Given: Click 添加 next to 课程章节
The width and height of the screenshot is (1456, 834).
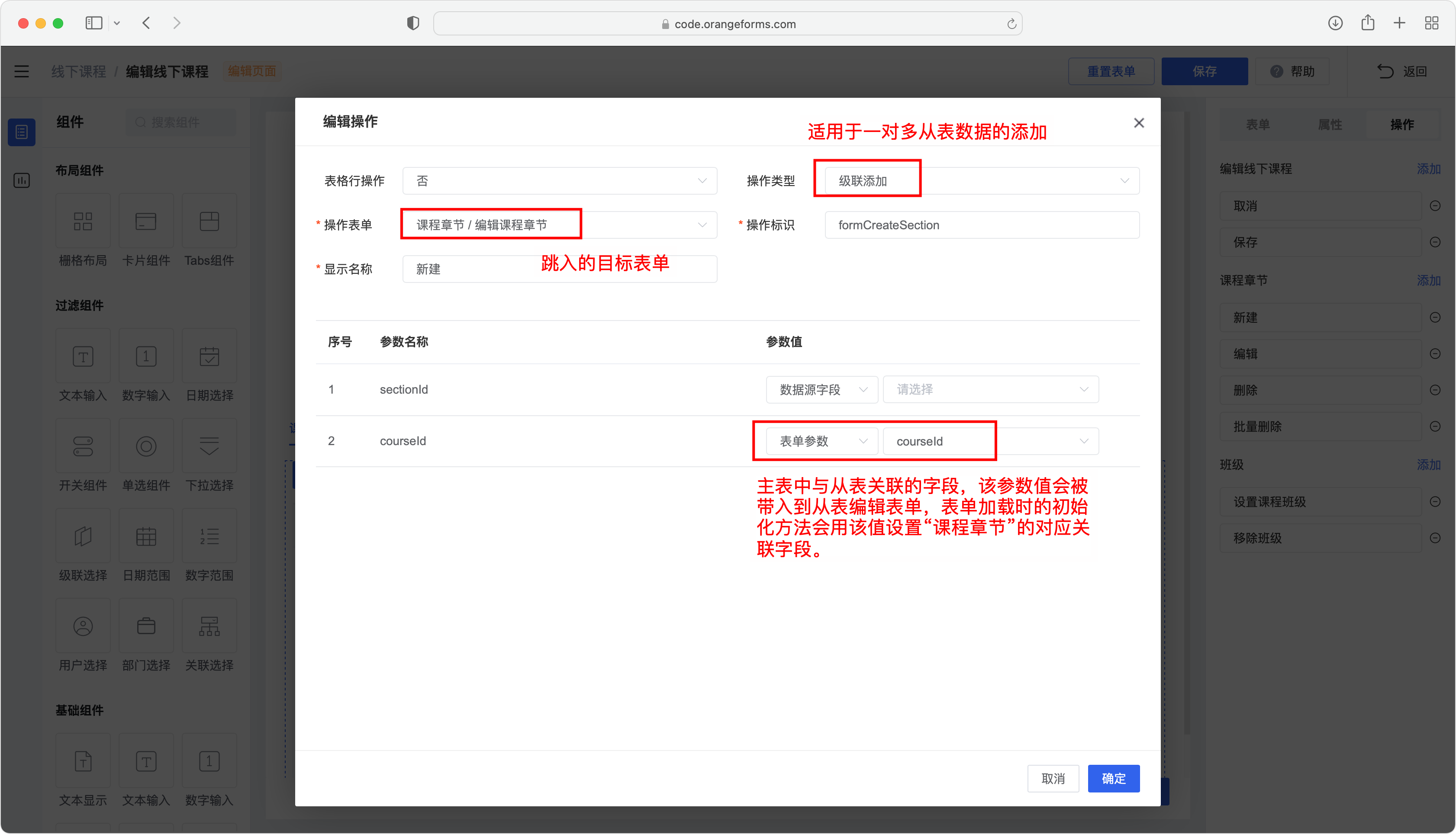Looking at the screenshot, I should pos(1428,281).
